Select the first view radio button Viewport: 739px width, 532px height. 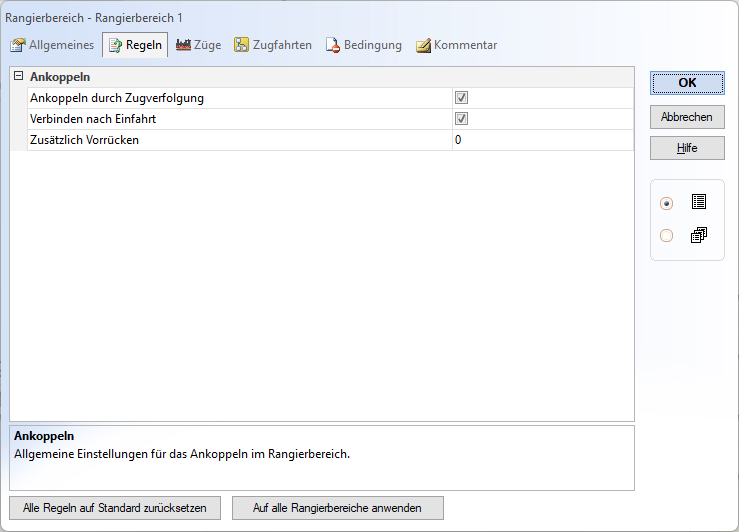(x=667, y=203)
